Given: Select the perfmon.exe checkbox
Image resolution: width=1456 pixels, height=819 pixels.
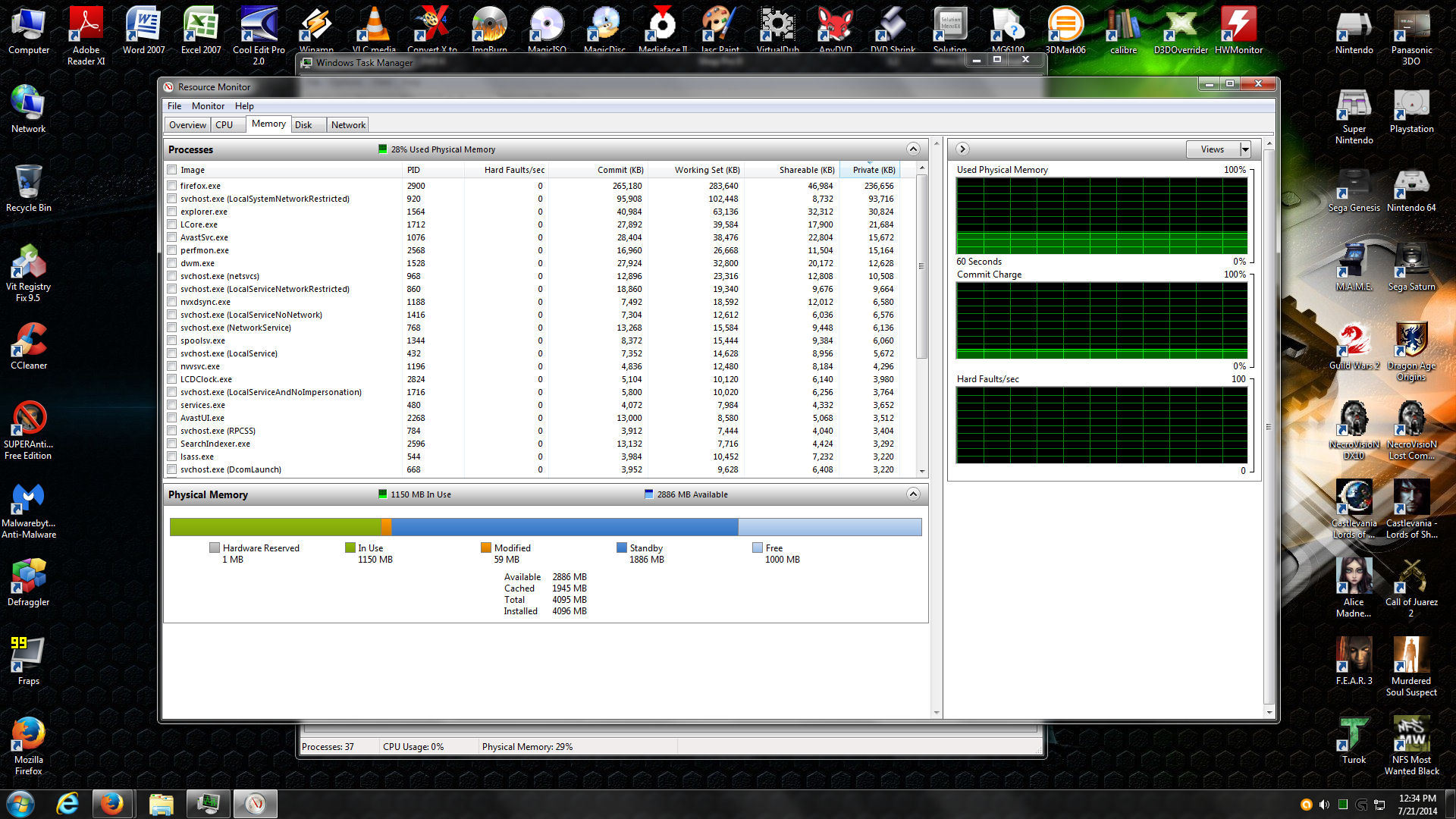Looking at the screenshot, I should pos(172,250).
